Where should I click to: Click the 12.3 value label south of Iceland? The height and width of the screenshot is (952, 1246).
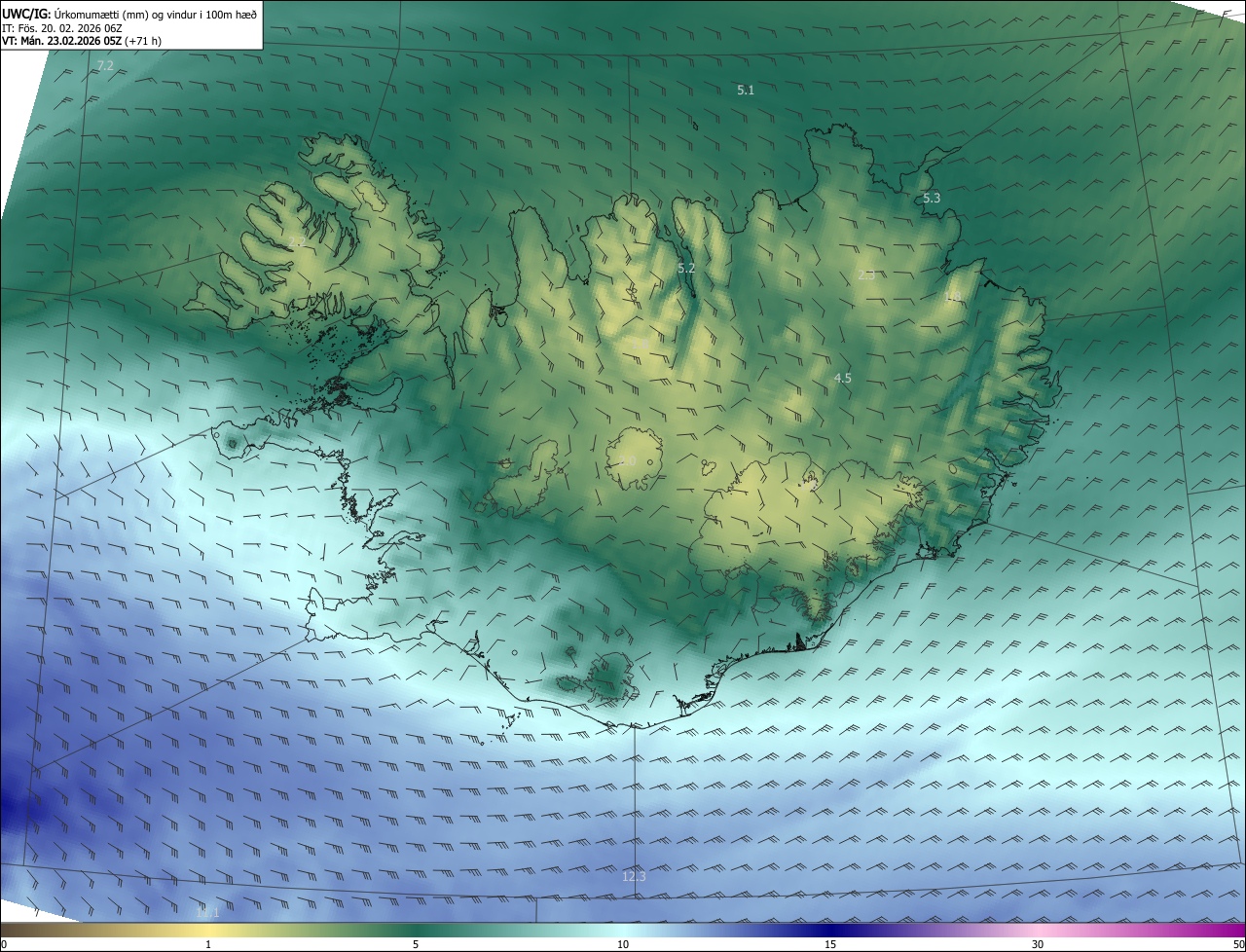pyautogui.click(x=634, y=877)
